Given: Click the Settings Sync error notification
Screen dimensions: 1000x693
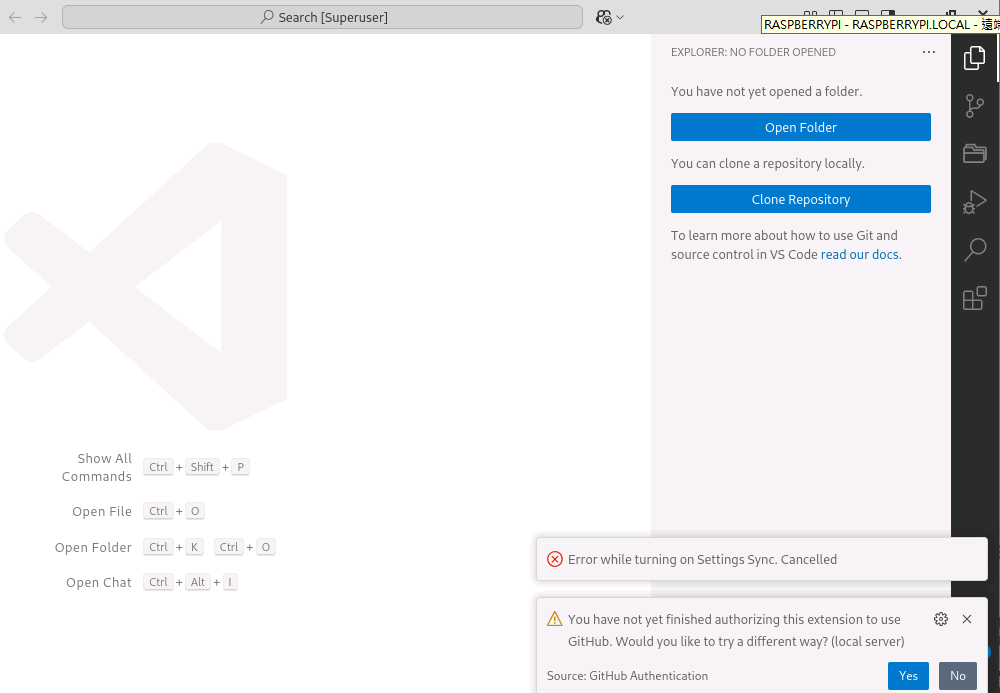Looking at the screenshot, I should coord(702,560).
